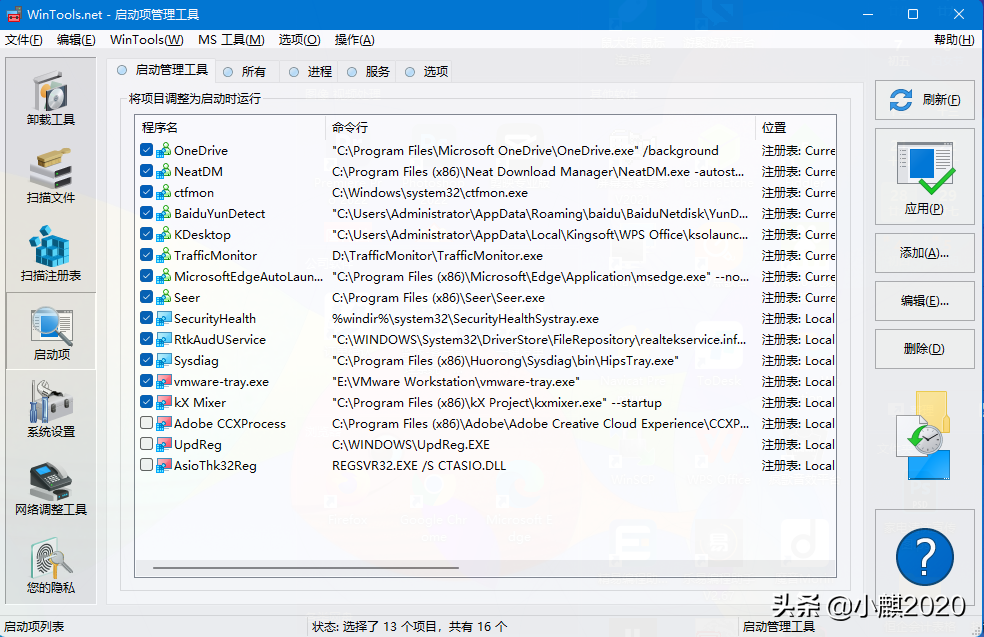Switch to the 服务 tab
984x637 pixels.
pyautogui.click(x=368, y=72)
